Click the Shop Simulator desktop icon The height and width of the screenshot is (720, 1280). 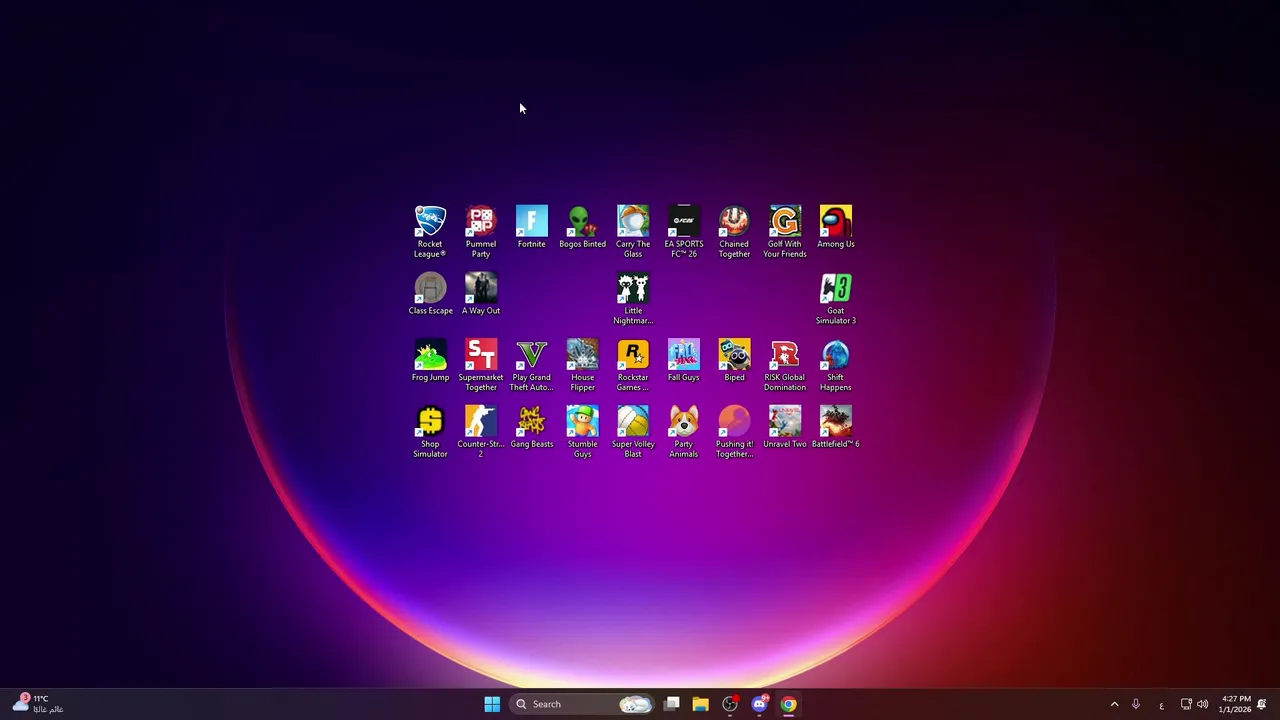430,433
